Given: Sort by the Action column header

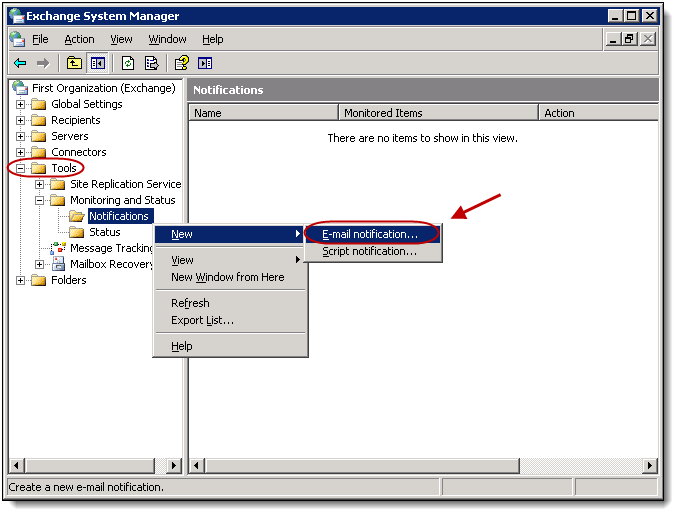Looking at the screenshot, I should (x=599, y=113).
